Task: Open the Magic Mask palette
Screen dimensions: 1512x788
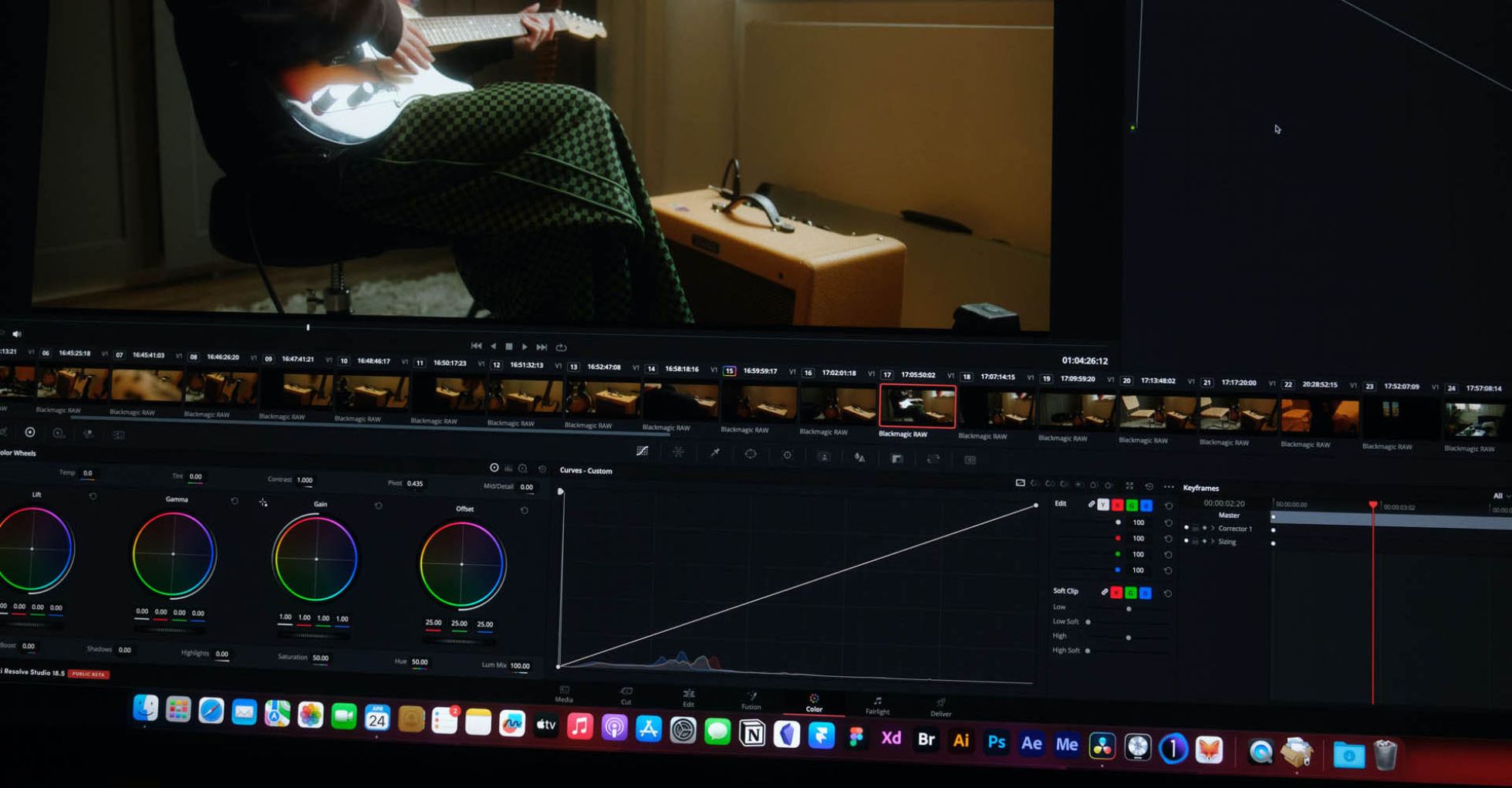Action: tap(823, 456)
